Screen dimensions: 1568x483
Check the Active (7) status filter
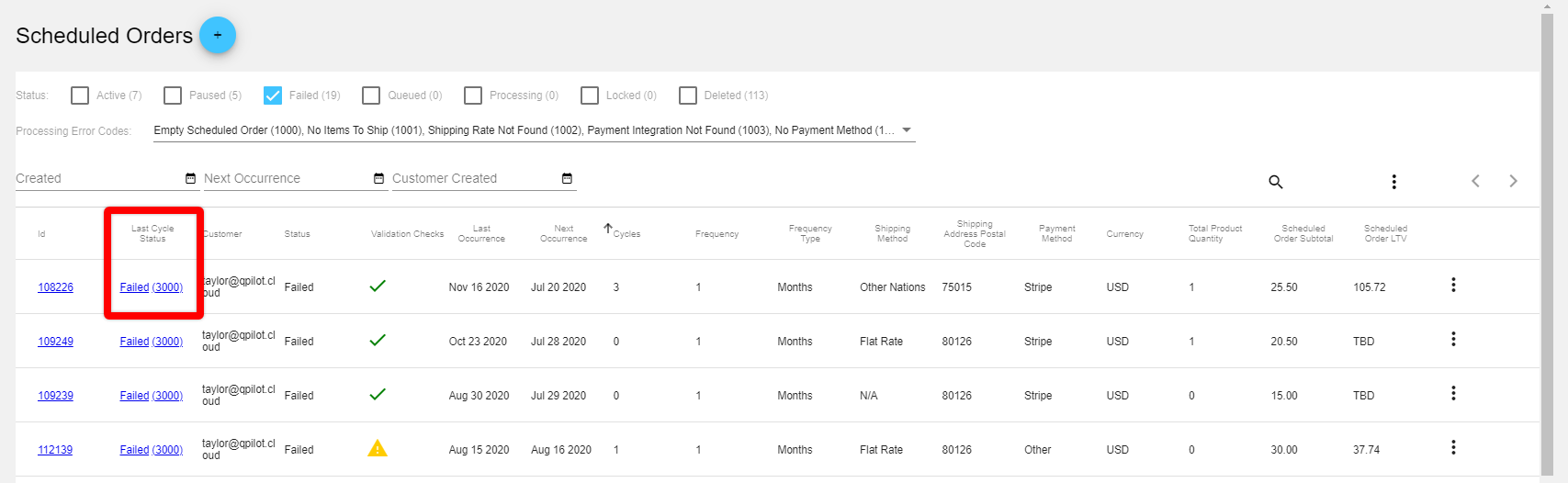click(80, 95)
